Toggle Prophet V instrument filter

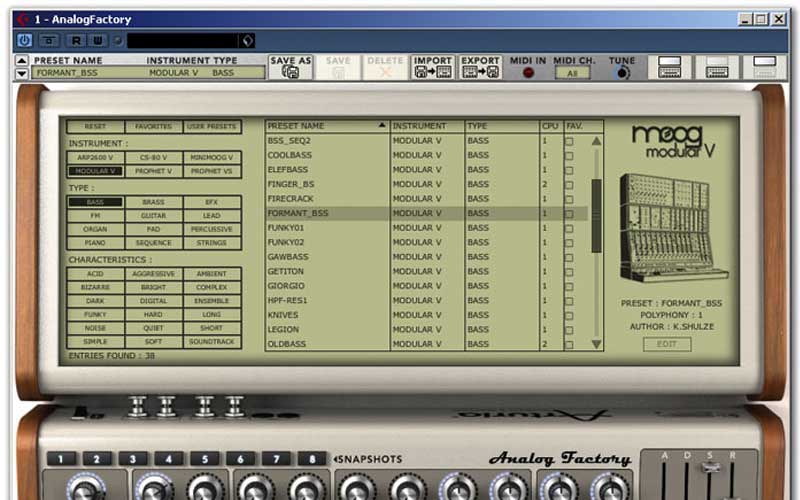tap(154, 171)
